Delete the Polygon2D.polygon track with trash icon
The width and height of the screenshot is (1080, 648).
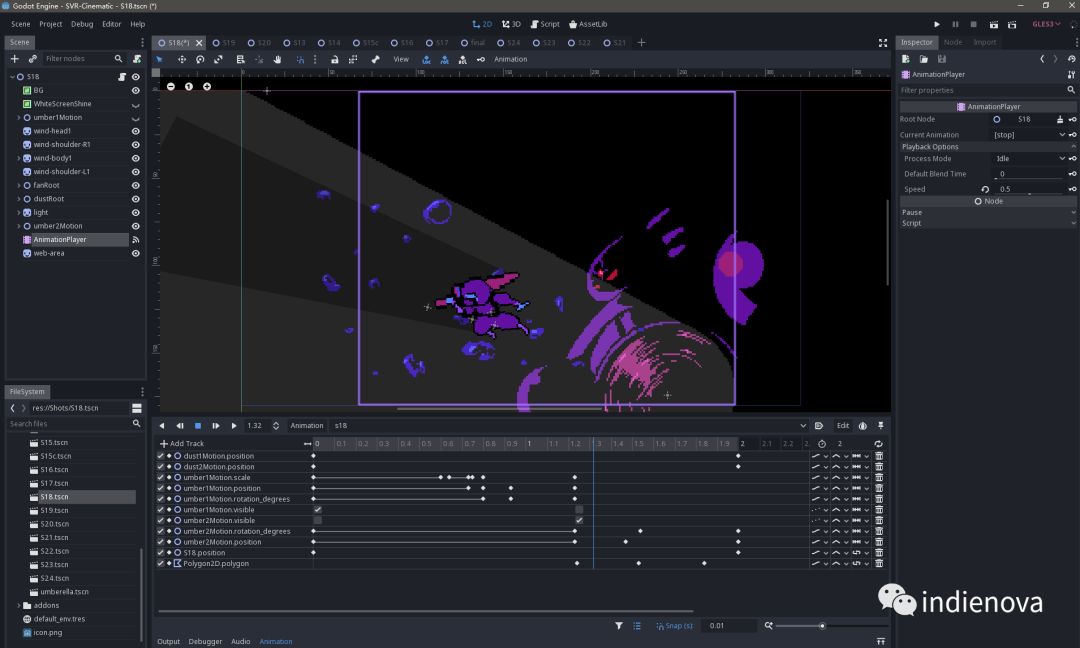coord(879,564)
